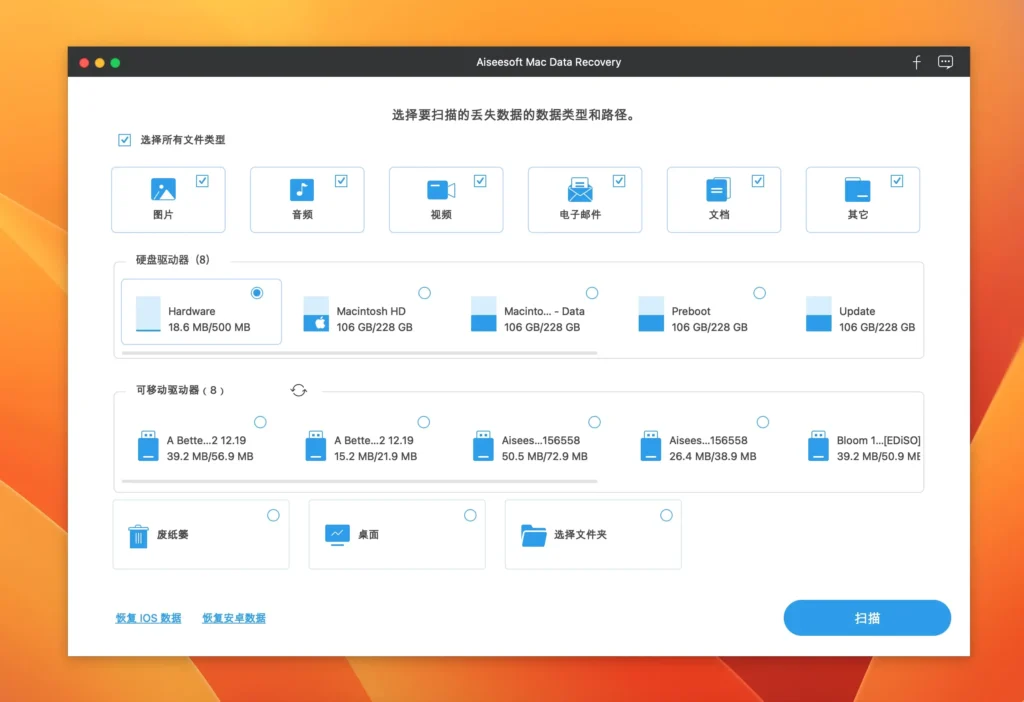Click the 图片 picture type icon
The width and height of the screenshot is (1024, 702).
163,189
